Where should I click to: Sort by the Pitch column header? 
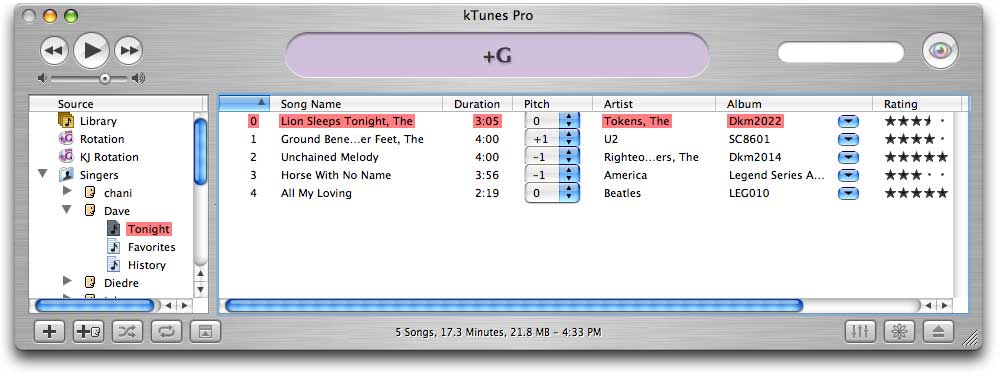pyautogui.click(x=552, y=104)
